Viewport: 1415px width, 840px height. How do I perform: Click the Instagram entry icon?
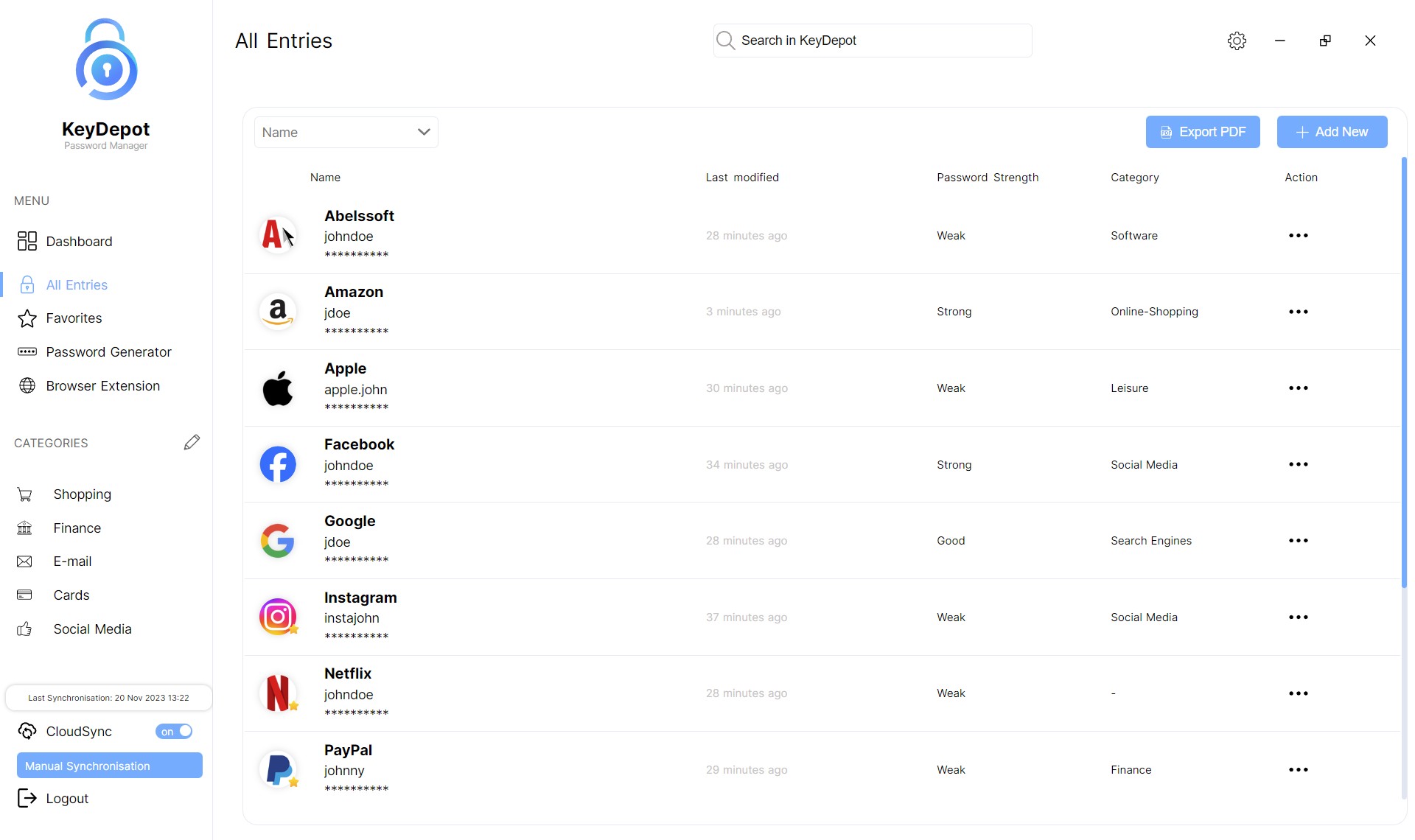(278, 617)
